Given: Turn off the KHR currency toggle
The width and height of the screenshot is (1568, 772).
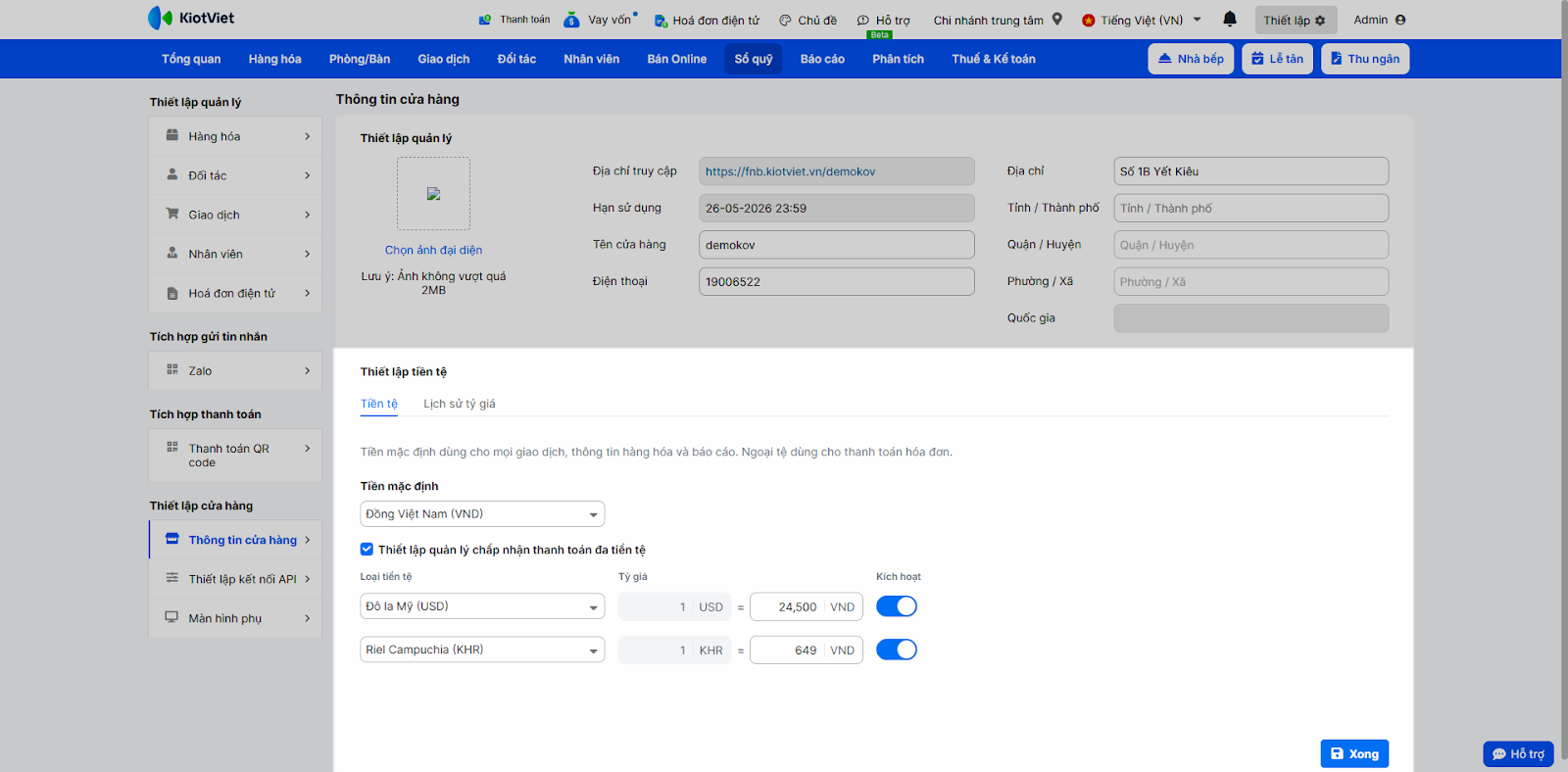Looking at the screenshot, I should pos(896,650).
